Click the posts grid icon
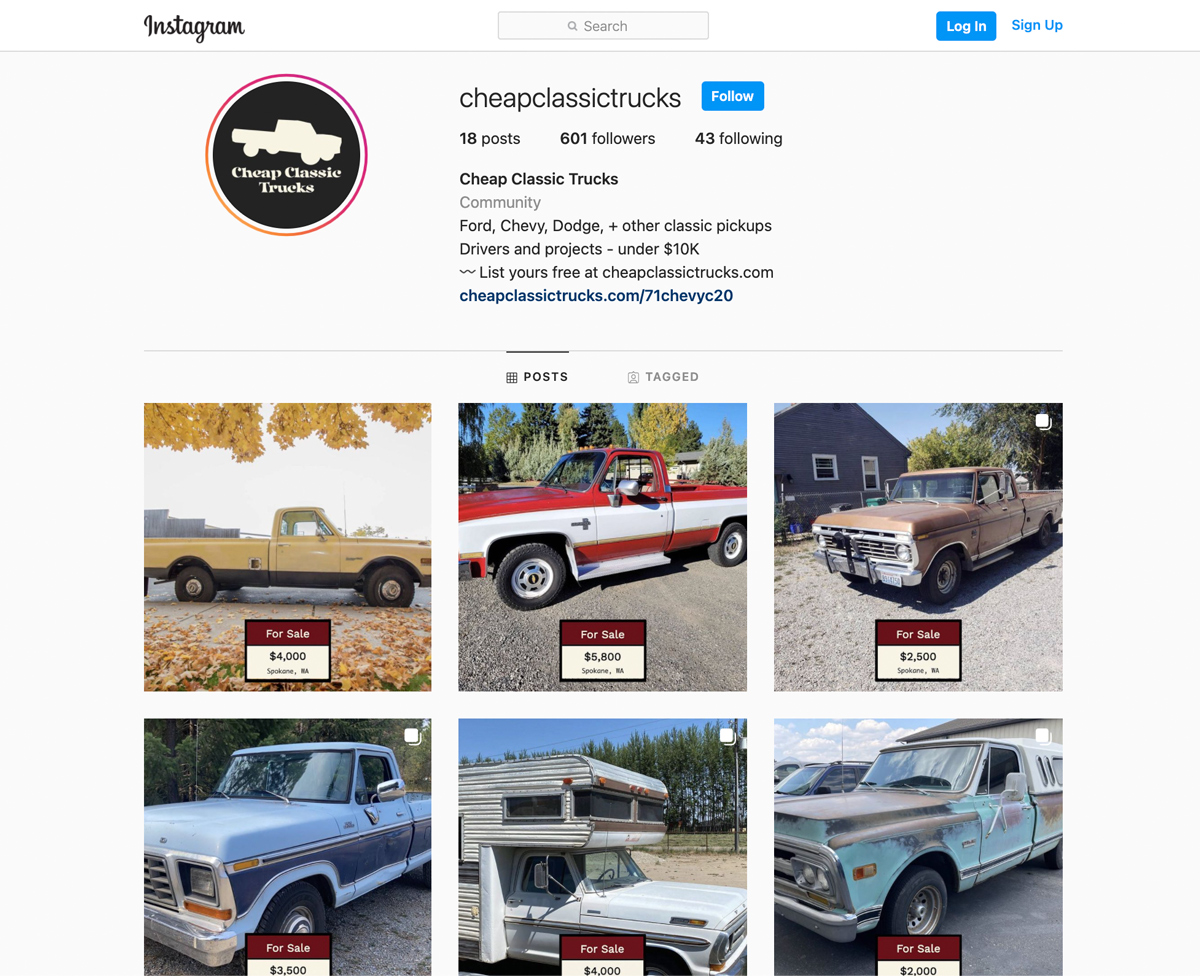 point(512,378)
